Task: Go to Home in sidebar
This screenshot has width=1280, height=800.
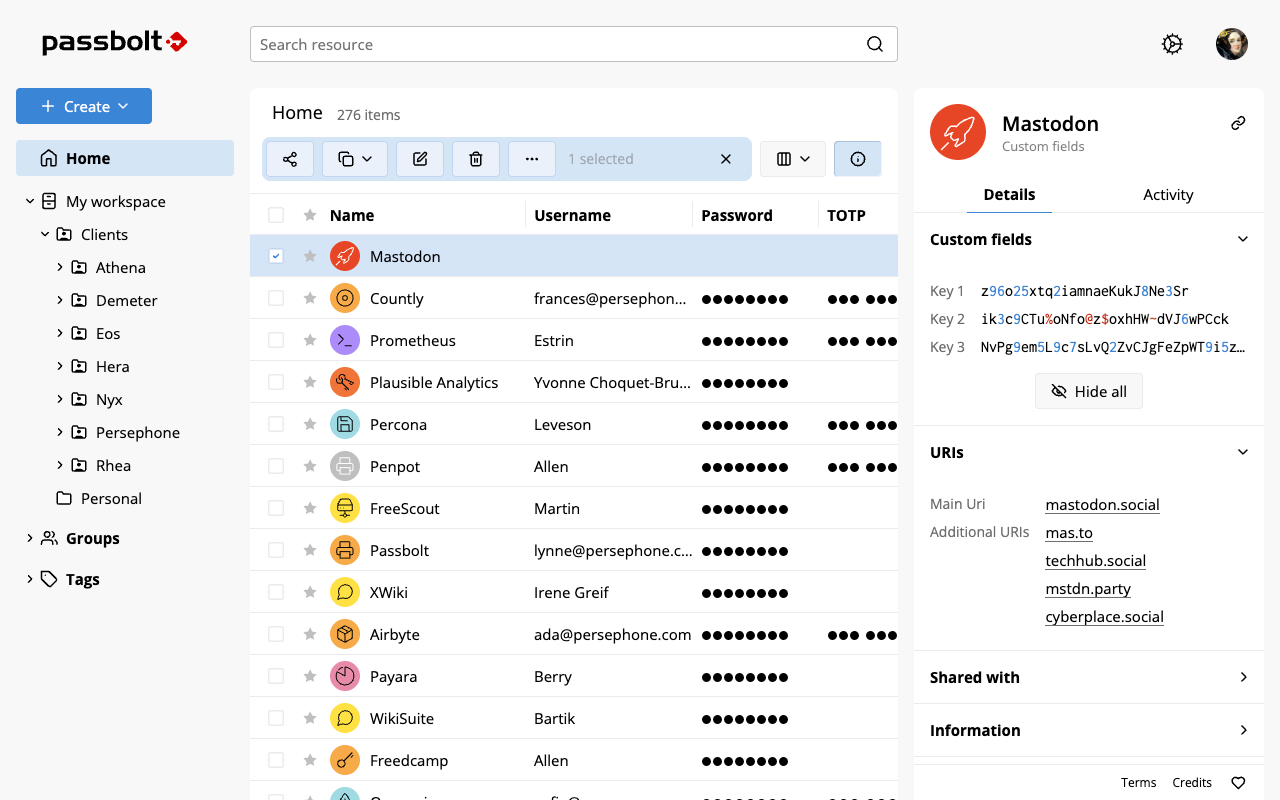Action: (x=125, y=158)
